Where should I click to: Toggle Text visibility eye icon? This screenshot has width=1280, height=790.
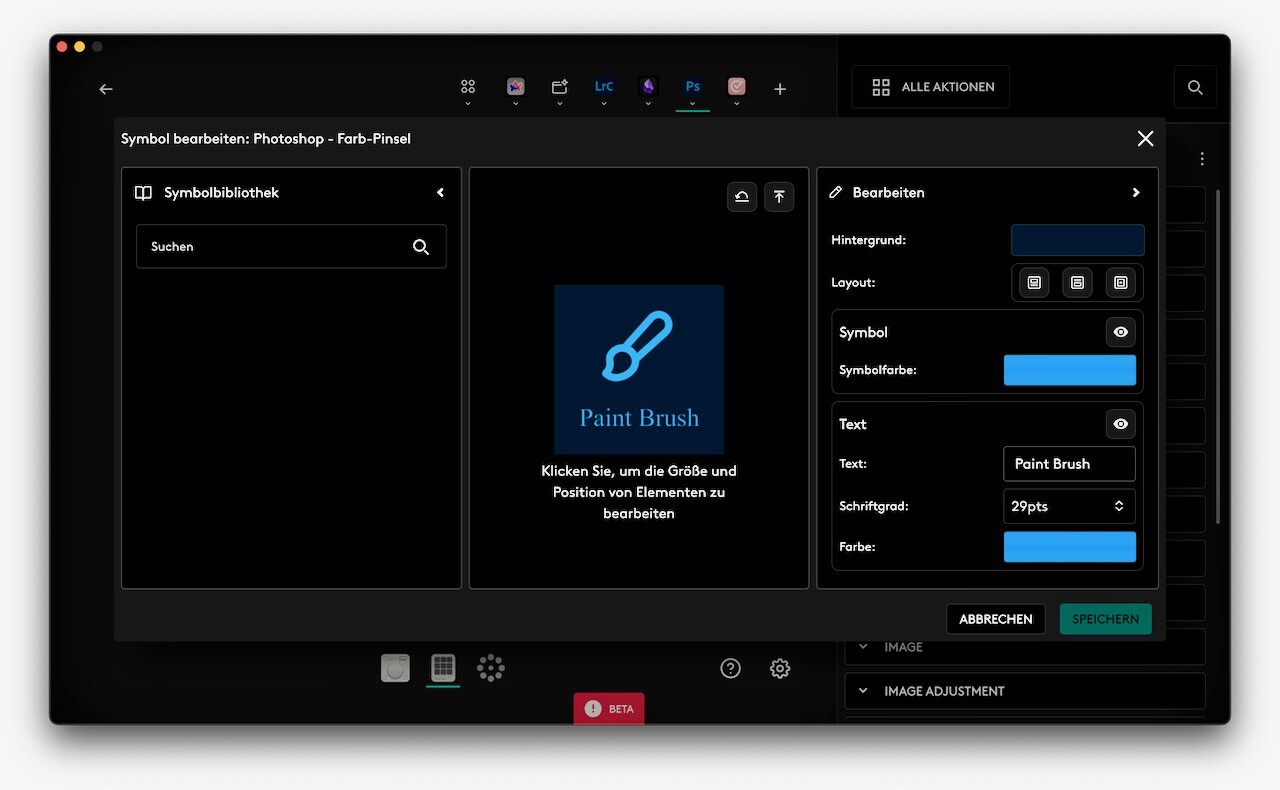[x=1121, y=424]
